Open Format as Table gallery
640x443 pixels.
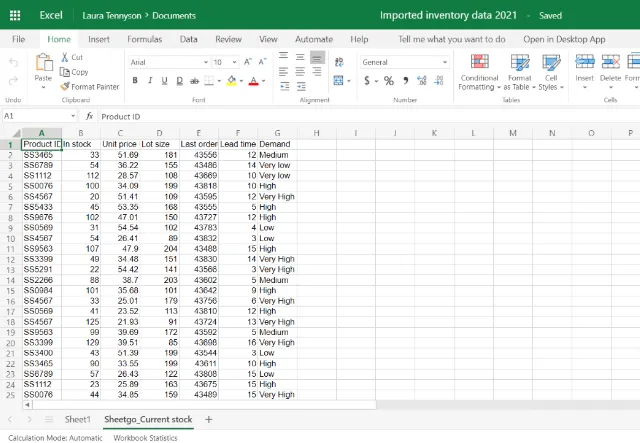[x=520, y=72]
